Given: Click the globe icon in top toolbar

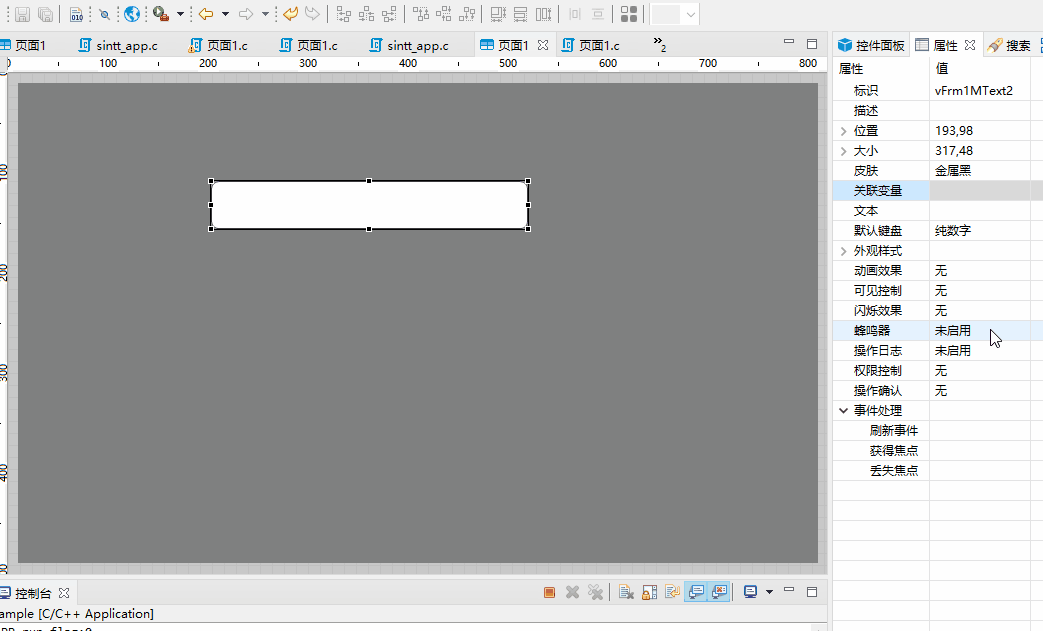Looking at the screenshot, I should click(132, 14).
